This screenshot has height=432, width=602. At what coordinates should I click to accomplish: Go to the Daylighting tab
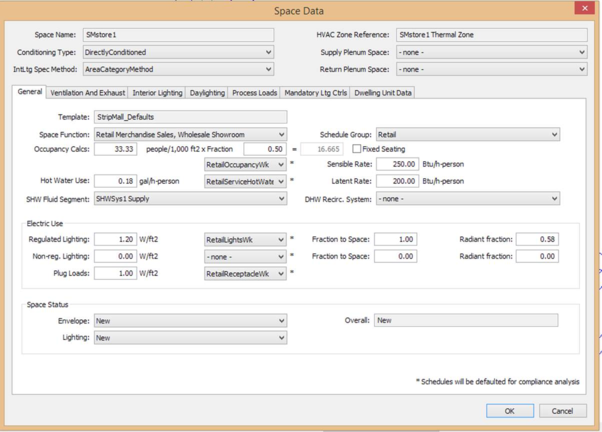(207, 93)
